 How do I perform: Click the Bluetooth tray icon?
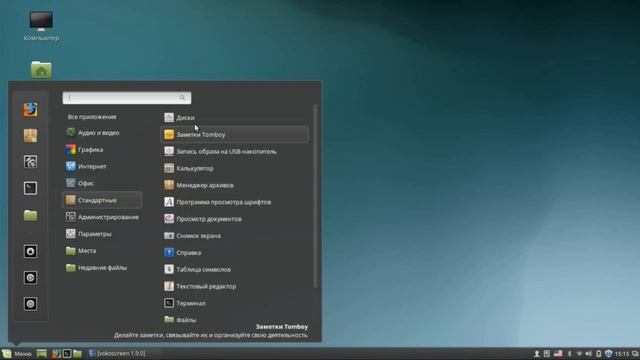[x=569, y=353]
